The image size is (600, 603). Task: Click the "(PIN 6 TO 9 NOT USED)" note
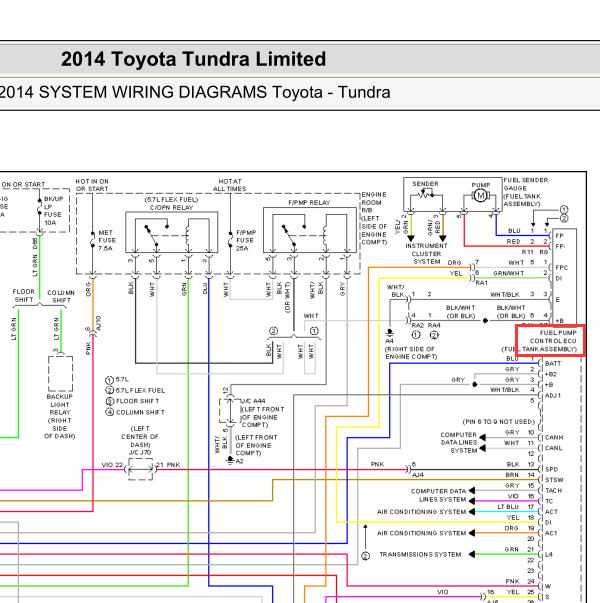498,421
